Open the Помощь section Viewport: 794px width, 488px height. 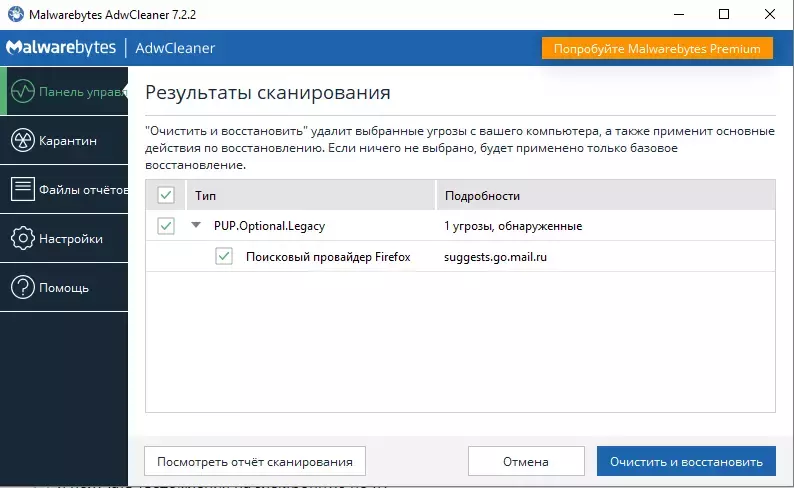[64, 287]
